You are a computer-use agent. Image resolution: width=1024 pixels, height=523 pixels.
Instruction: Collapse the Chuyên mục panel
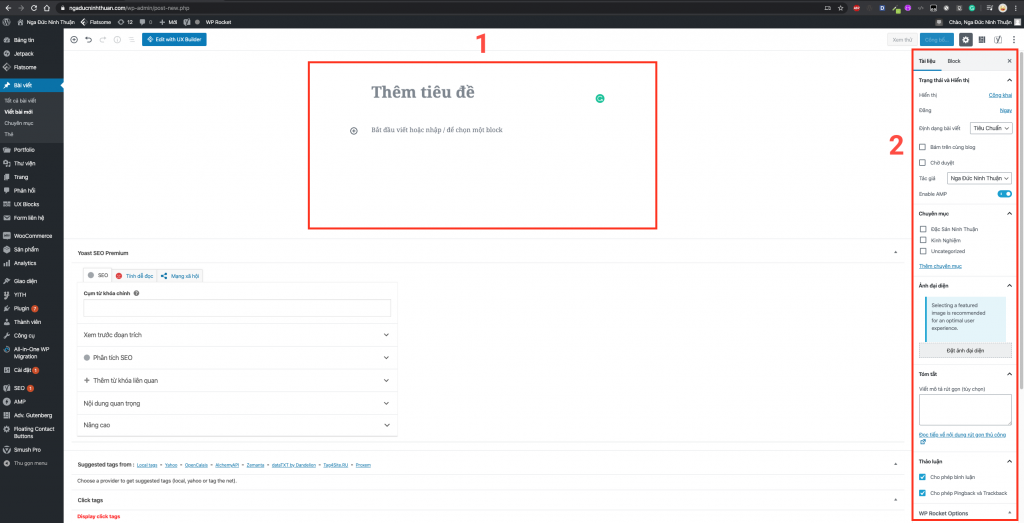[x=1009, y=214]
